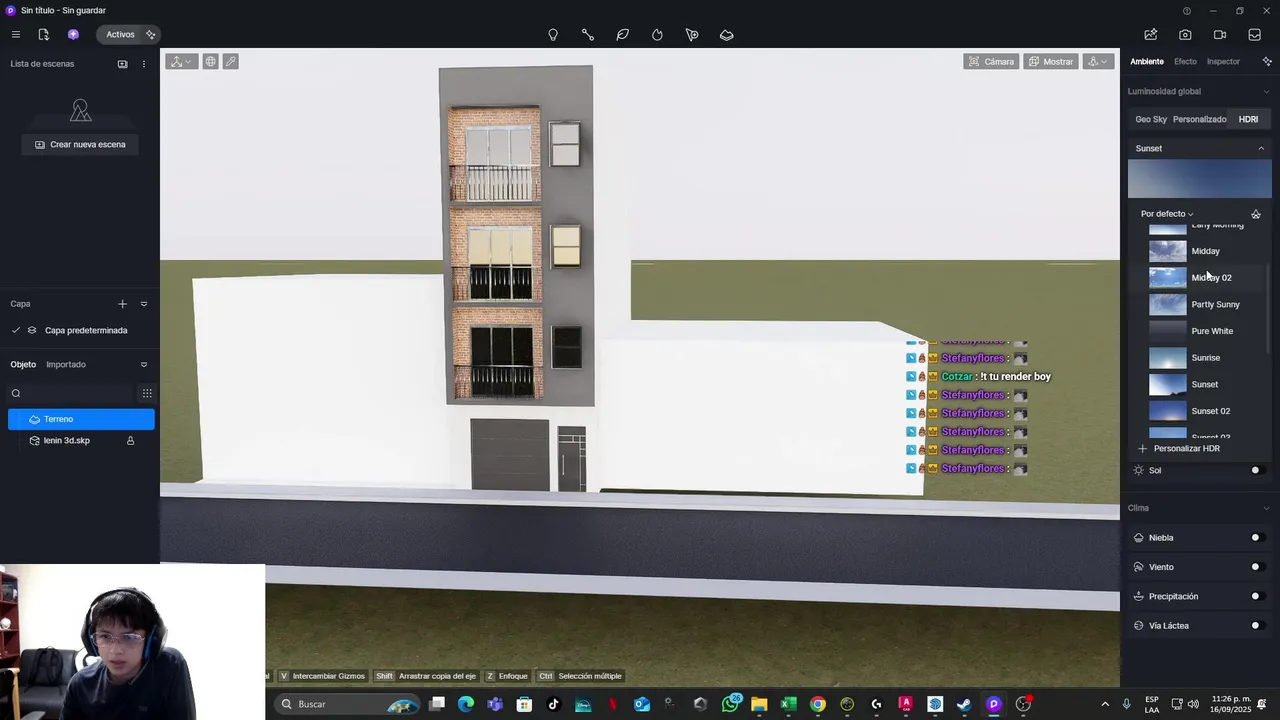
Task: Click the camera image render icon
Action: click(x=1185, y=34)
